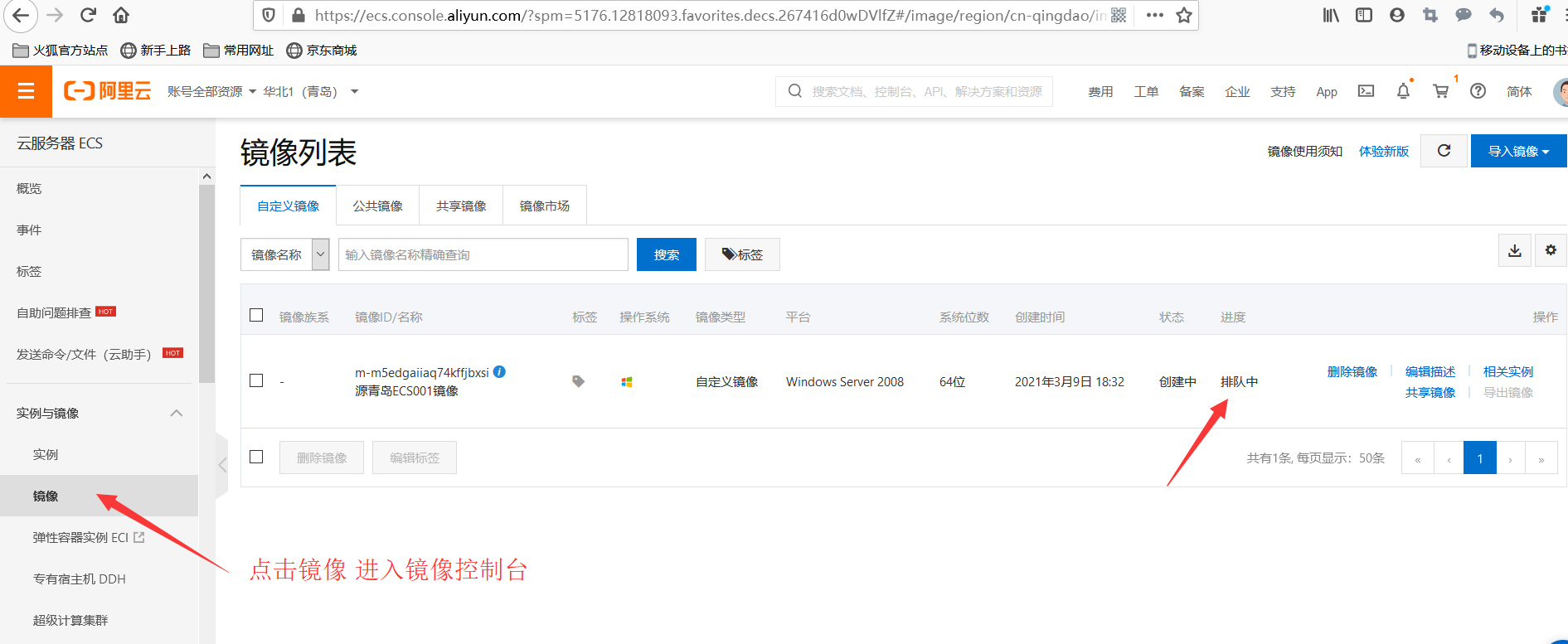Click the blue 搜索 button
1568x644 pixels.
pos(667,254)
